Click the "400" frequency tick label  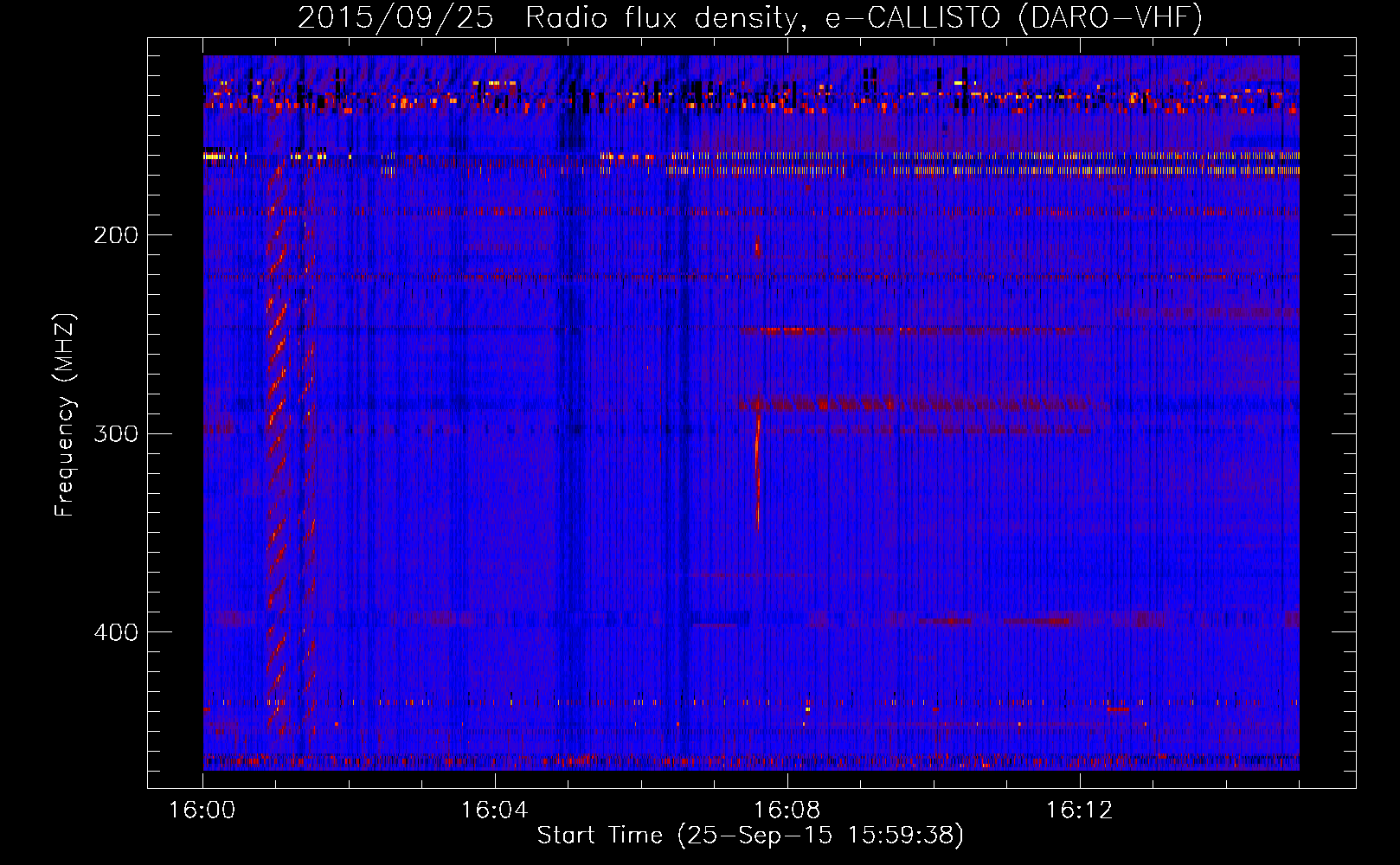116,632
